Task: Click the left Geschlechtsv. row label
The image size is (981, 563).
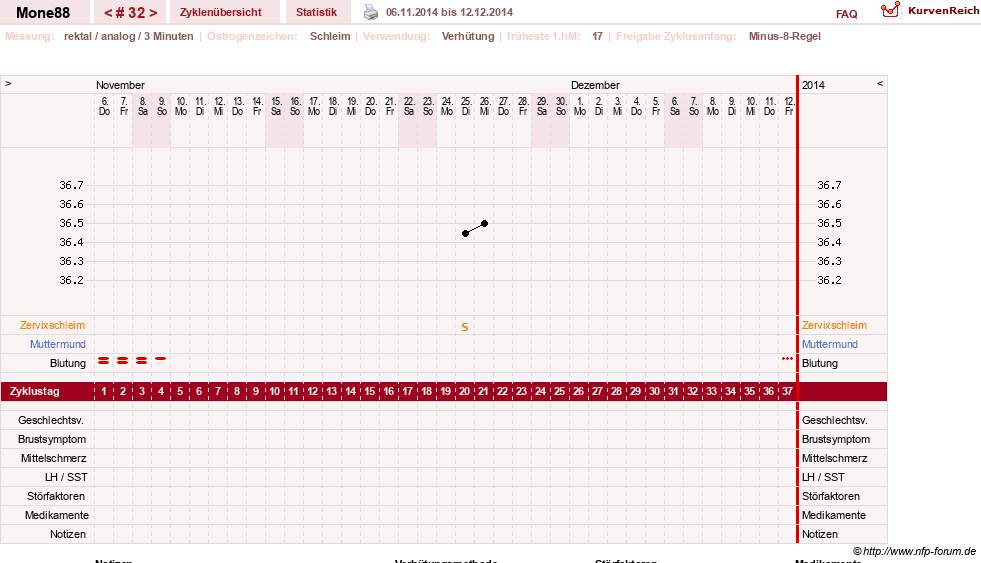Action: coord(51,420)
